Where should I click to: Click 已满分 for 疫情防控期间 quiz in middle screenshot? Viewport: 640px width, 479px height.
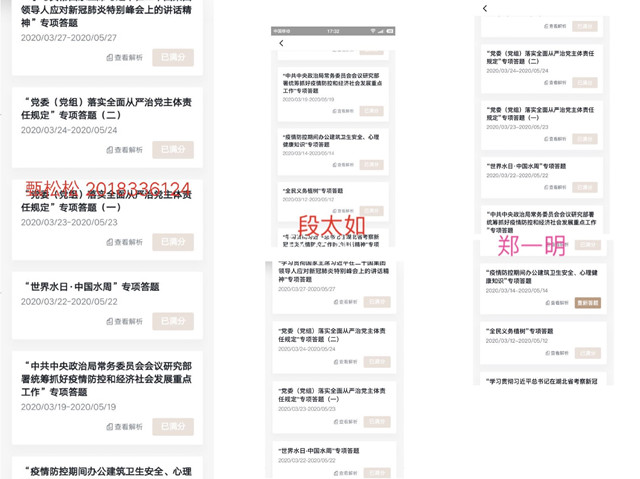coord(371,165)
